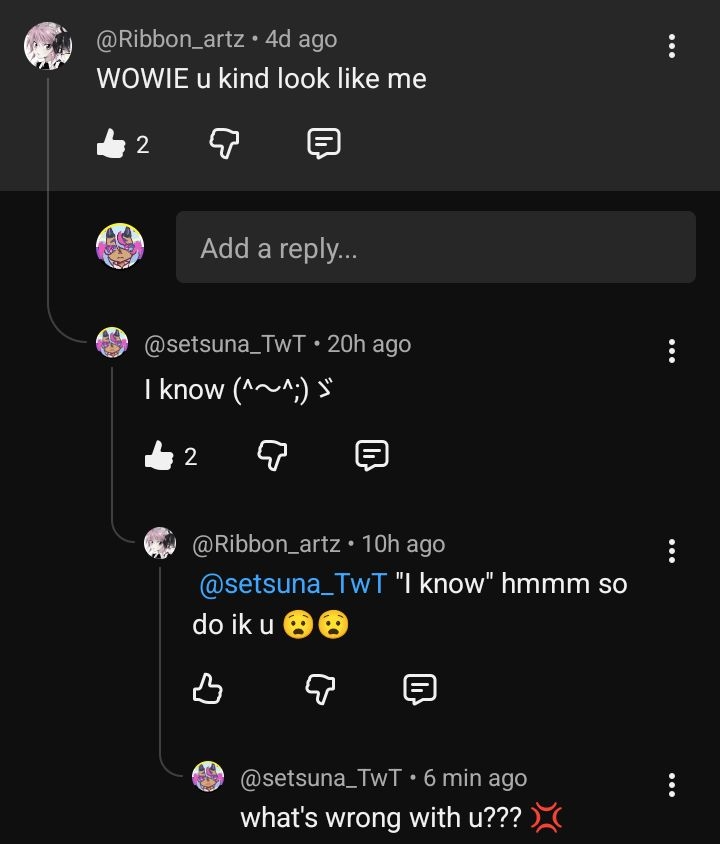The width and height of the screenshot is (720, 844).
Task: Dislike the "WOWIE u kind look like me" comment
Action: coord(223,145)
